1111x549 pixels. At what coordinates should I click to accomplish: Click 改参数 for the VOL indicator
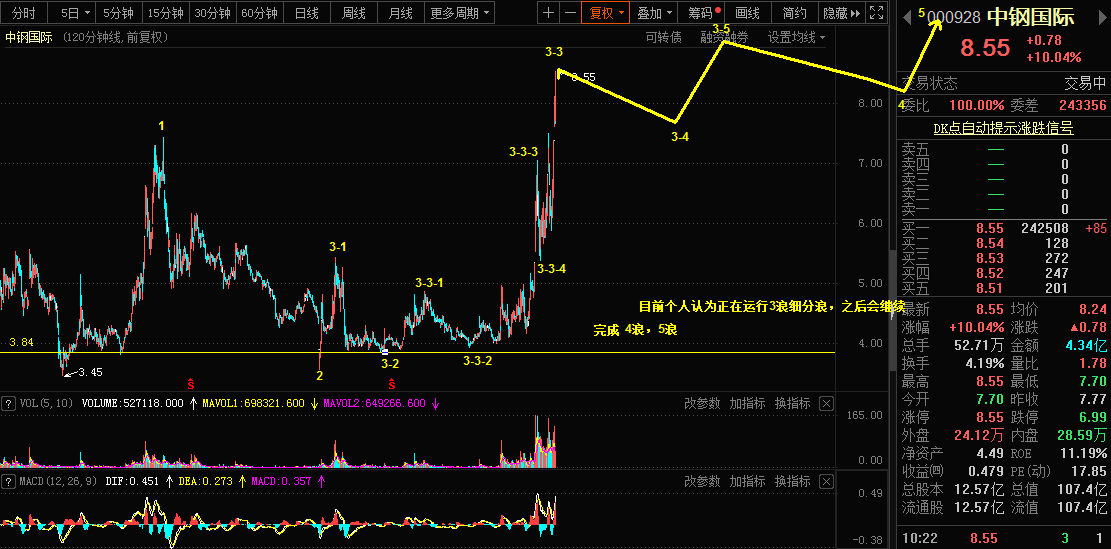tap(702, 404)
